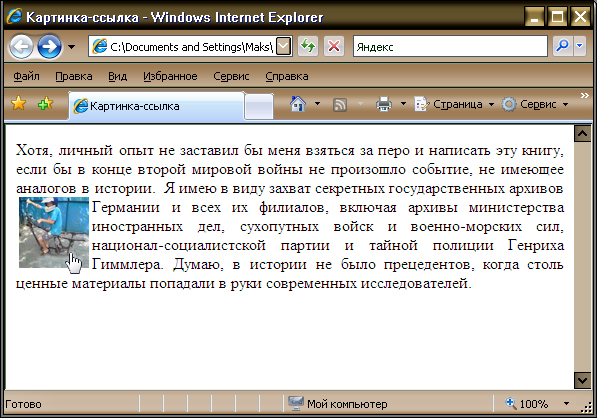Print the page with printer icon
597x418 pixels.
[383, 104]
